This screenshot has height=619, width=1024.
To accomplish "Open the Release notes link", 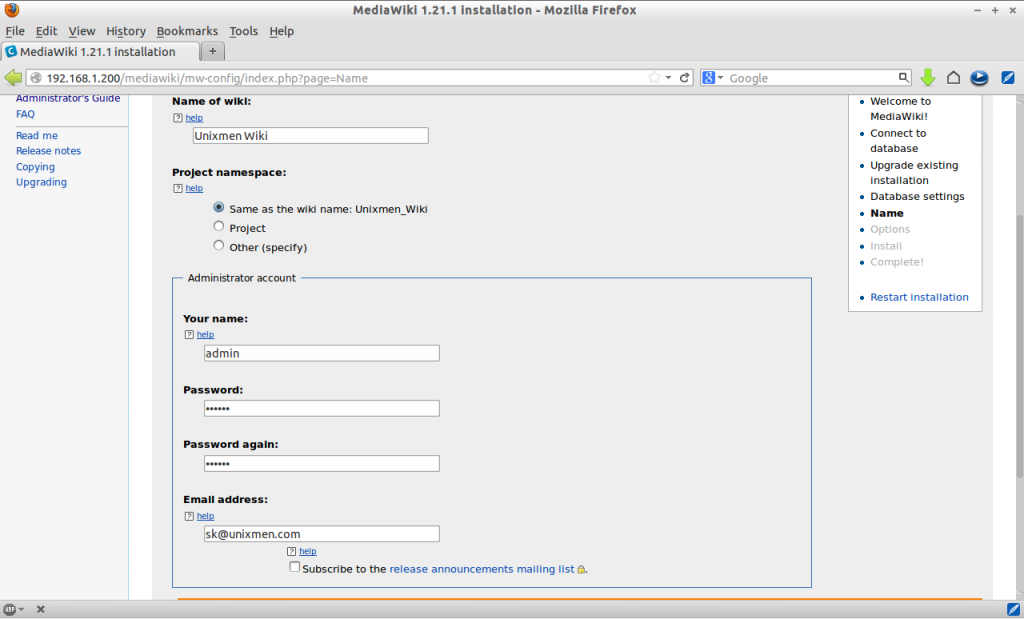I will (x=48, y=151).
